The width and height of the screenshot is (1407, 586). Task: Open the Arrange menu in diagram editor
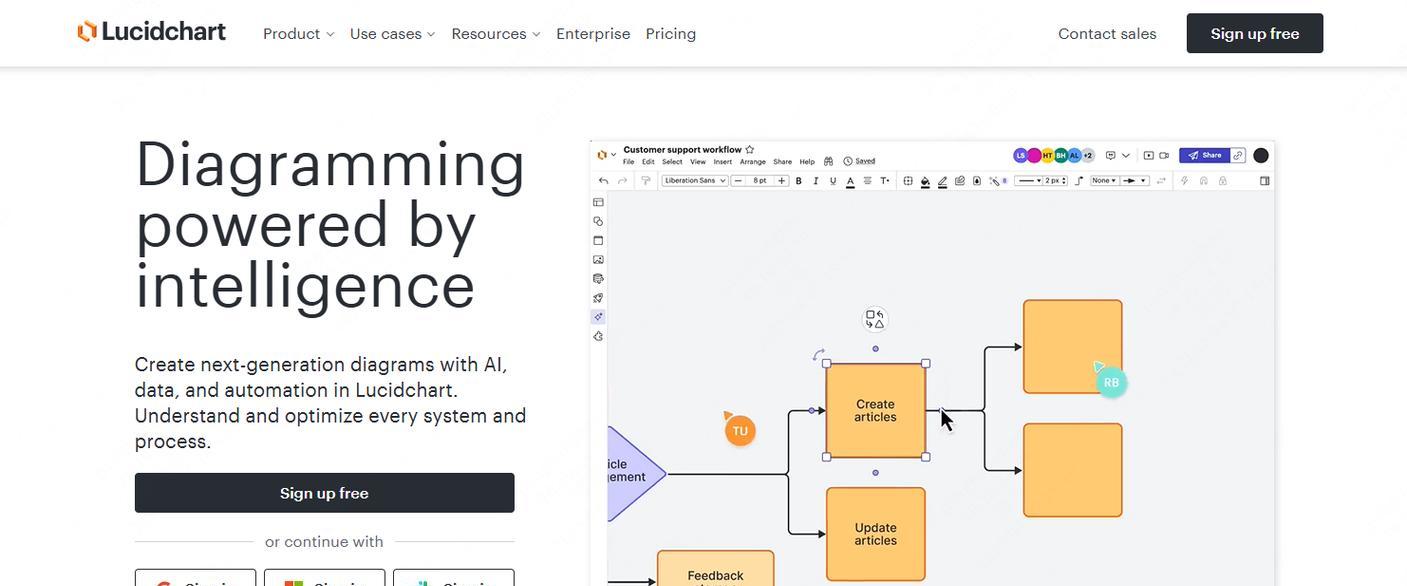(x=753, y=161)
